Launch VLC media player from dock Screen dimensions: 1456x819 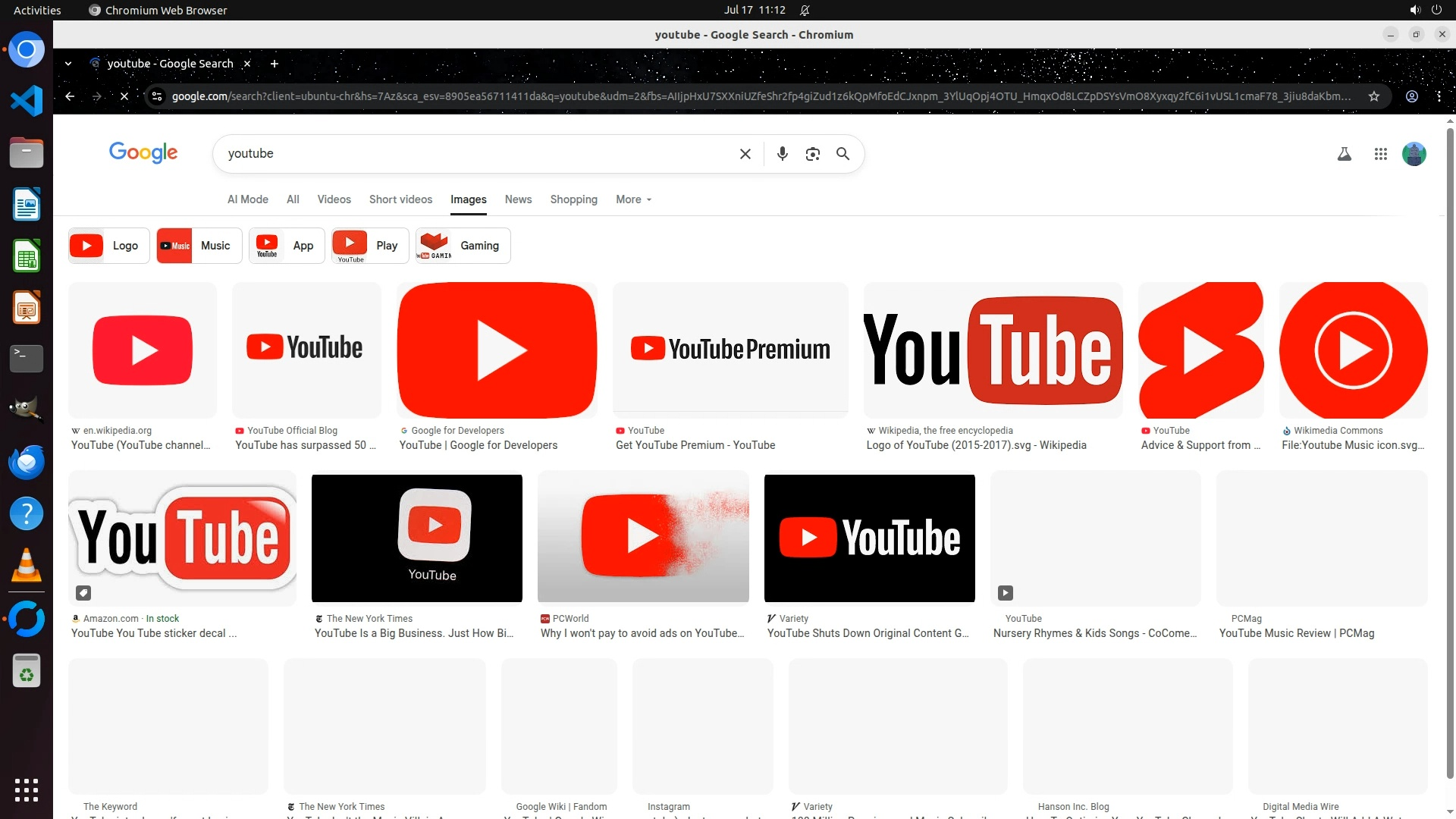point(27,565)
